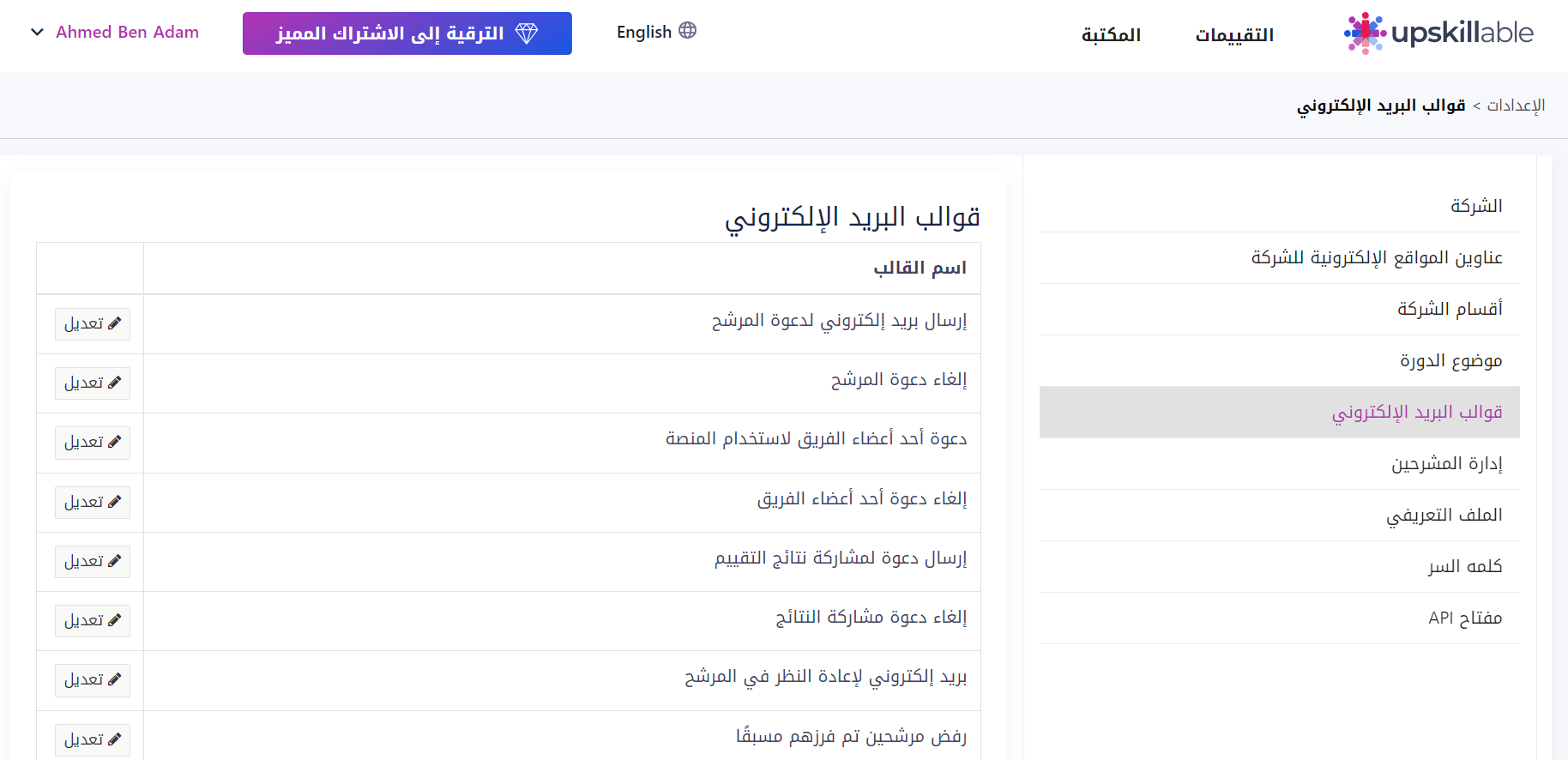
Task: Click the diamond icon on upgrade button
Action: pos(527,33)
